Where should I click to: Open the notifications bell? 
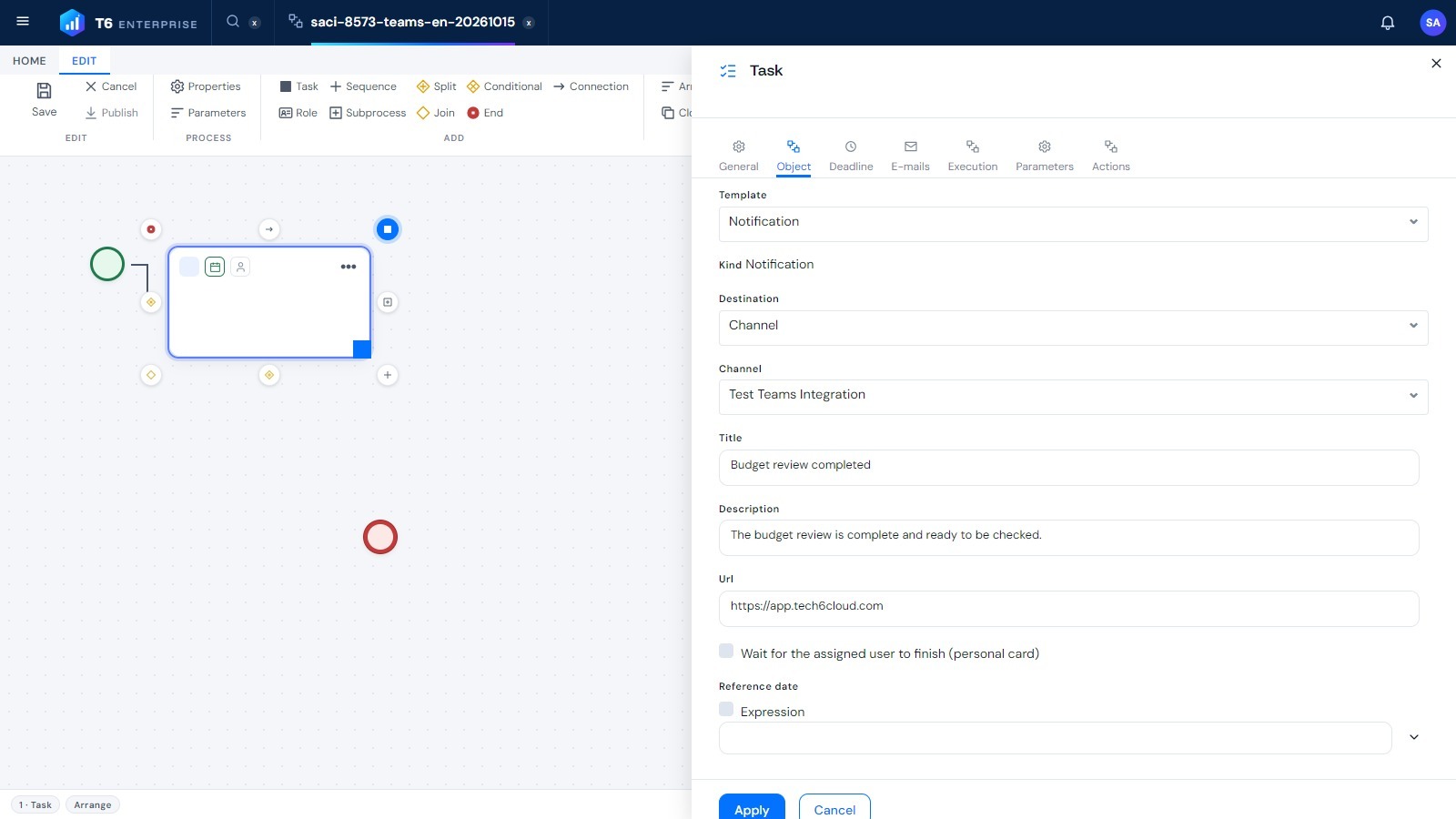click(1388, 23)
